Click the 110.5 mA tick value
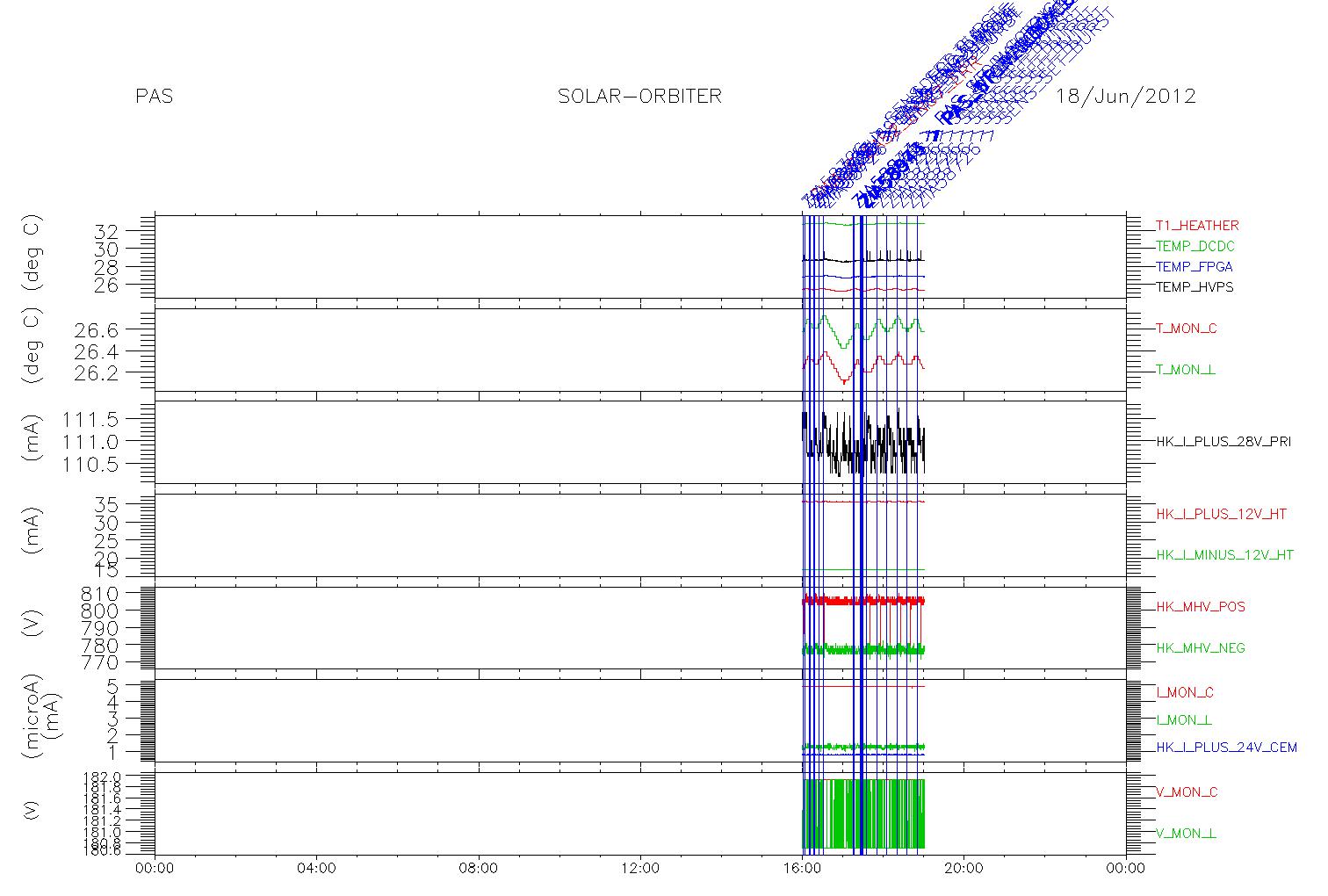1328x896 pixels. 90,464
